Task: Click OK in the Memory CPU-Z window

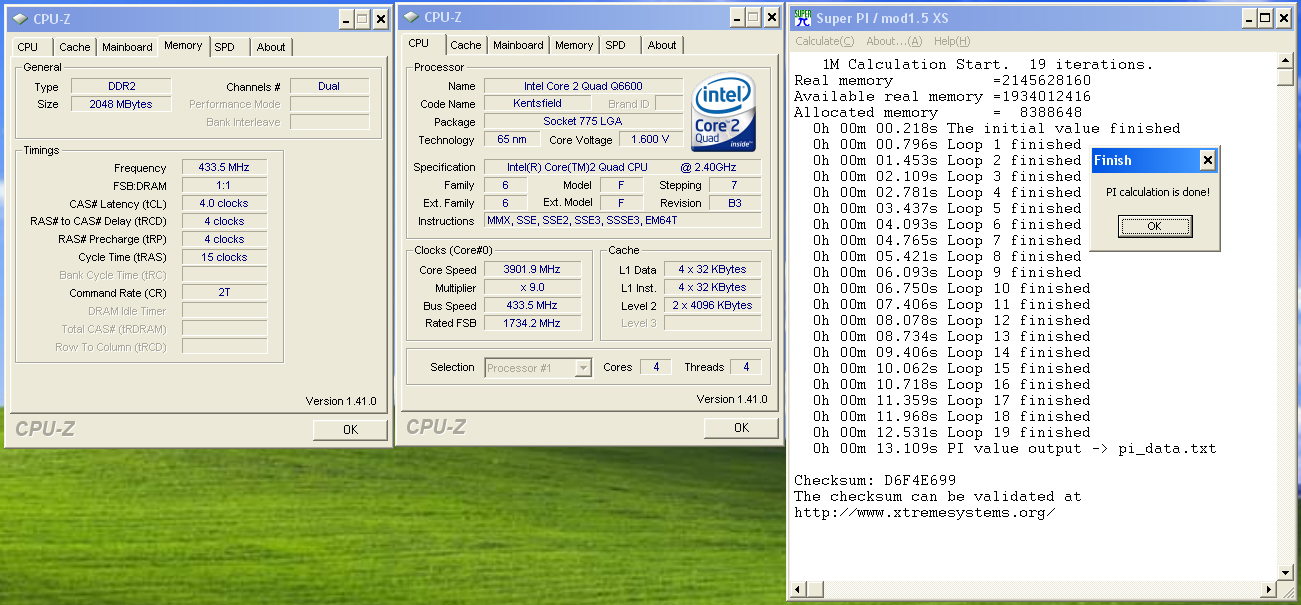Action: click(350, 429)
